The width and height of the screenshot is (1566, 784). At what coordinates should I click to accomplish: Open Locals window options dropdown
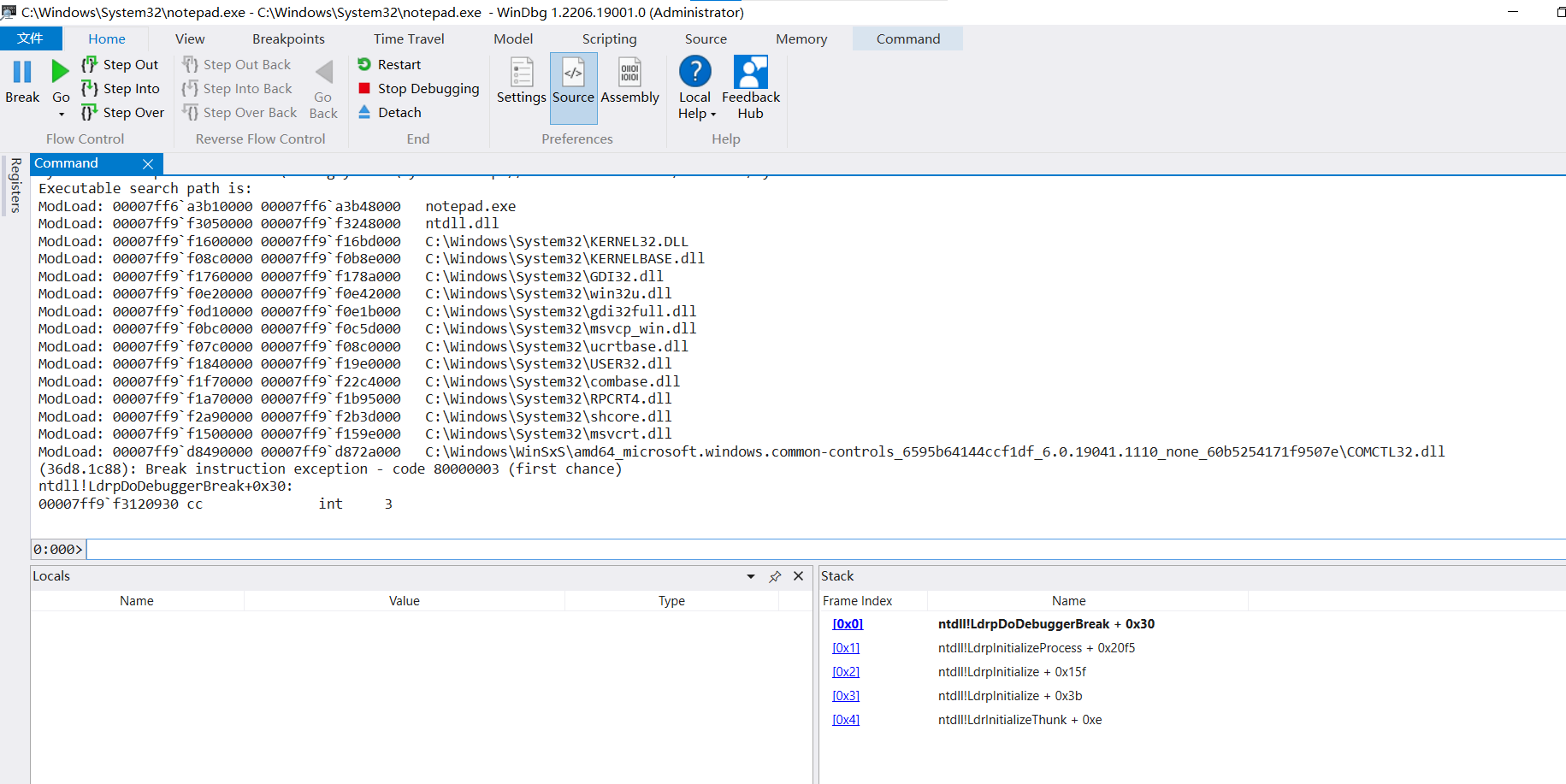point(751,577)
